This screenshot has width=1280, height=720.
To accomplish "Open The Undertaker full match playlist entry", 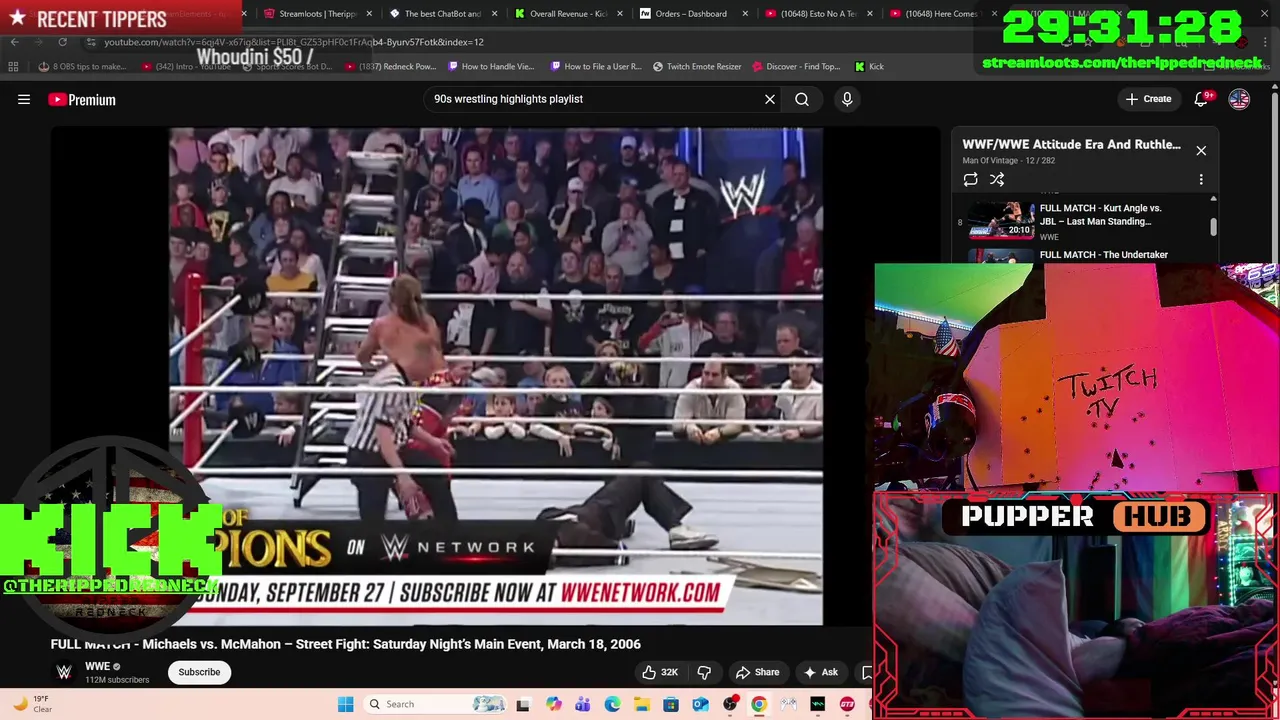I will tap(1104, 255).
